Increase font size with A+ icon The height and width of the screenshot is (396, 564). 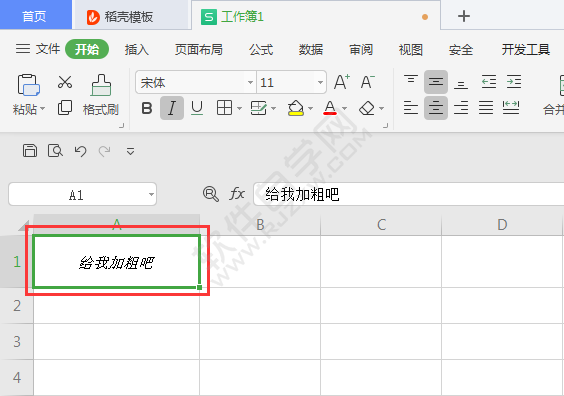point(341,82)
